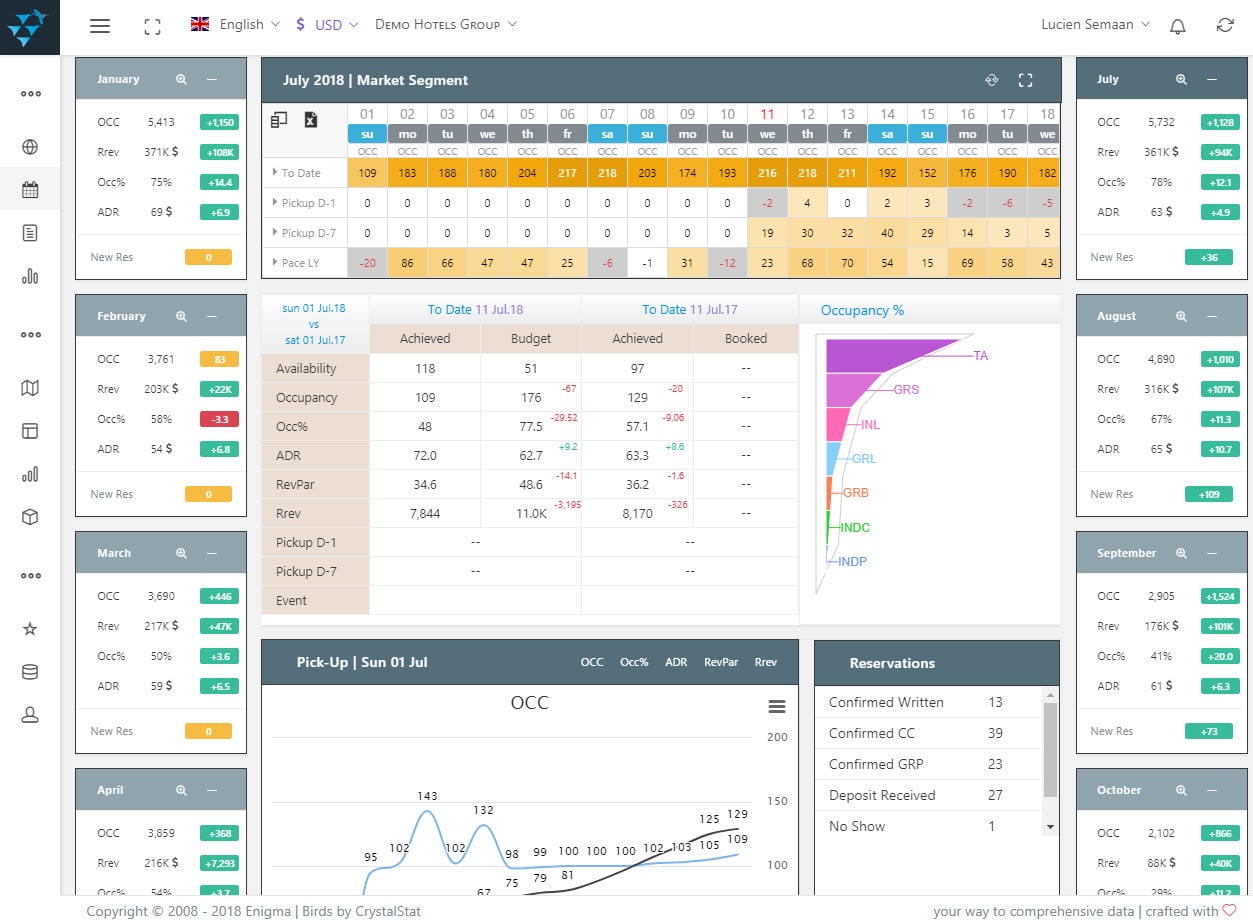The image size is (1253, 920).
Task: Toggle browser fullscreen icon in top bar
Action: tap(152, 26)
